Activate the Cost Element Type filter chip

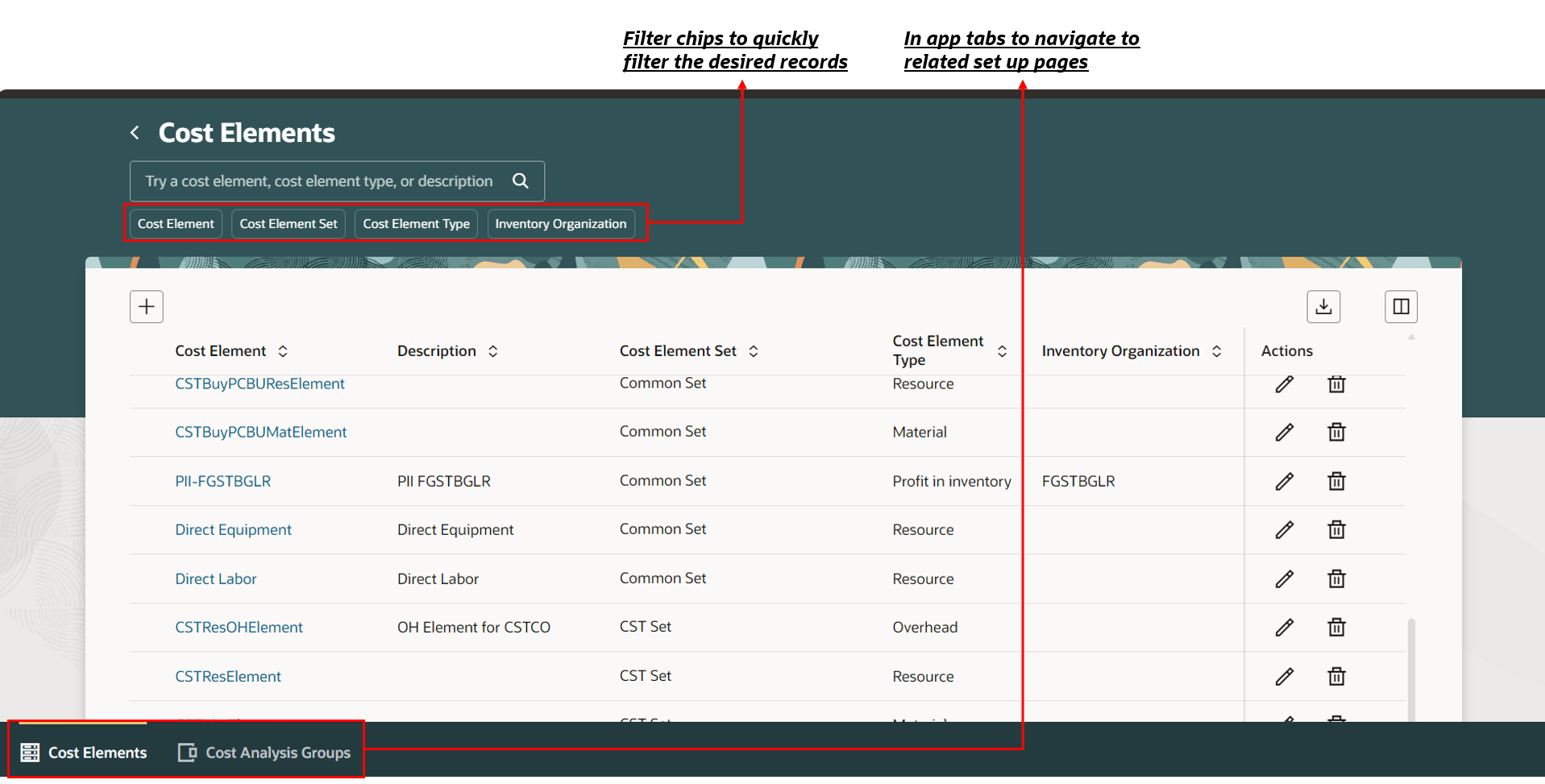coord(415,223)
